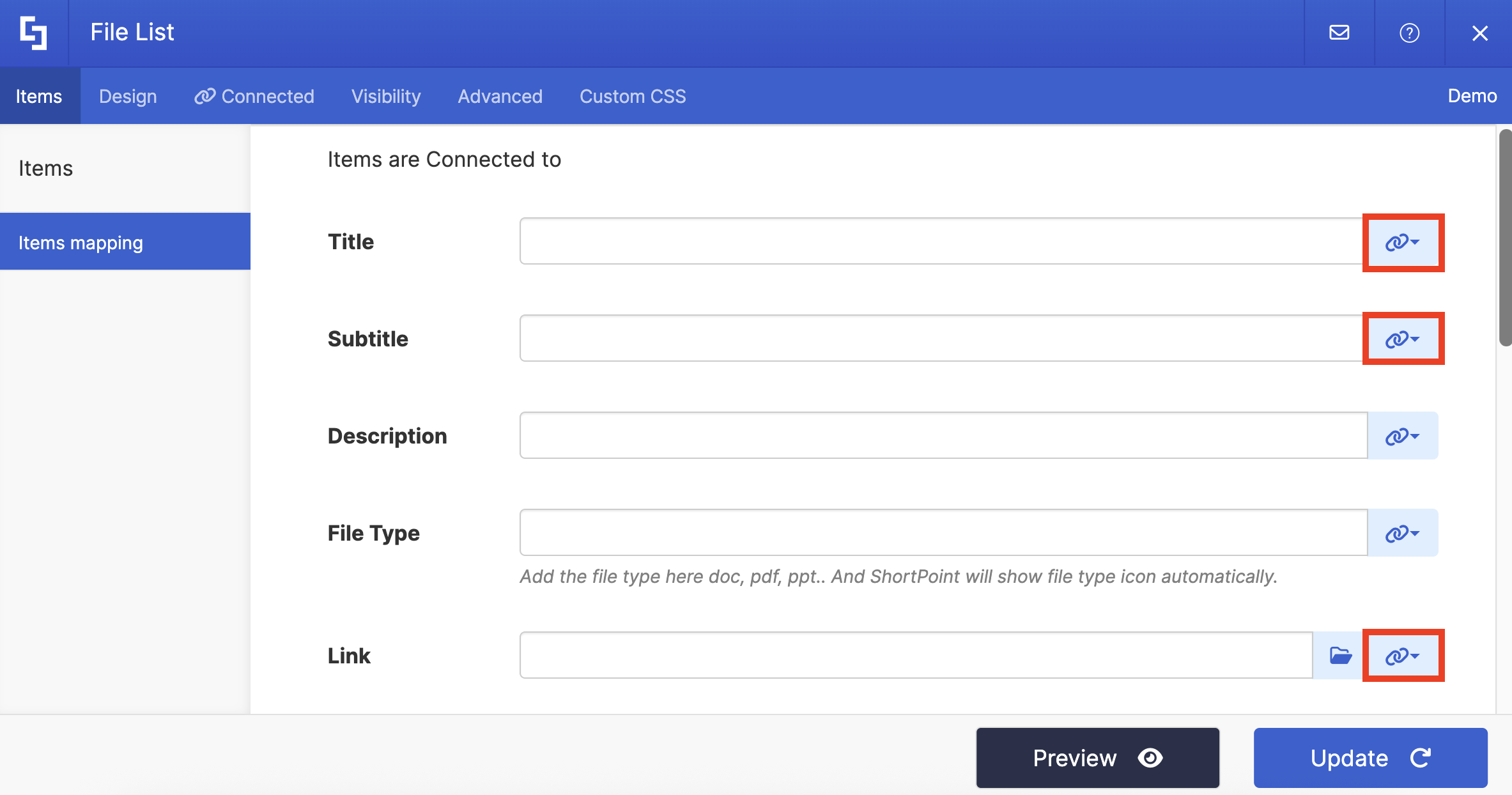
Task: Open the Visibility tab
Action: point(386,96)
